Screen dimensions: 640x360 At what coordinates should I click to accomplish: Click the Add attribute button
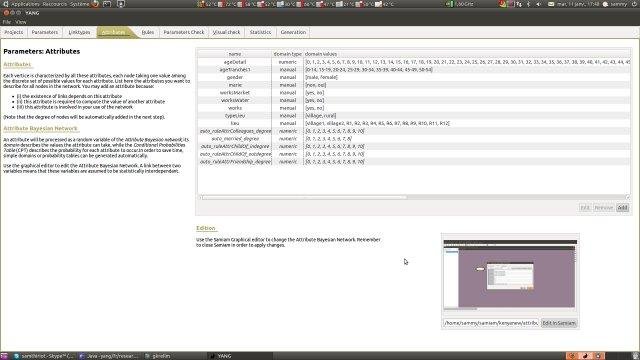(x=622, y=208)
